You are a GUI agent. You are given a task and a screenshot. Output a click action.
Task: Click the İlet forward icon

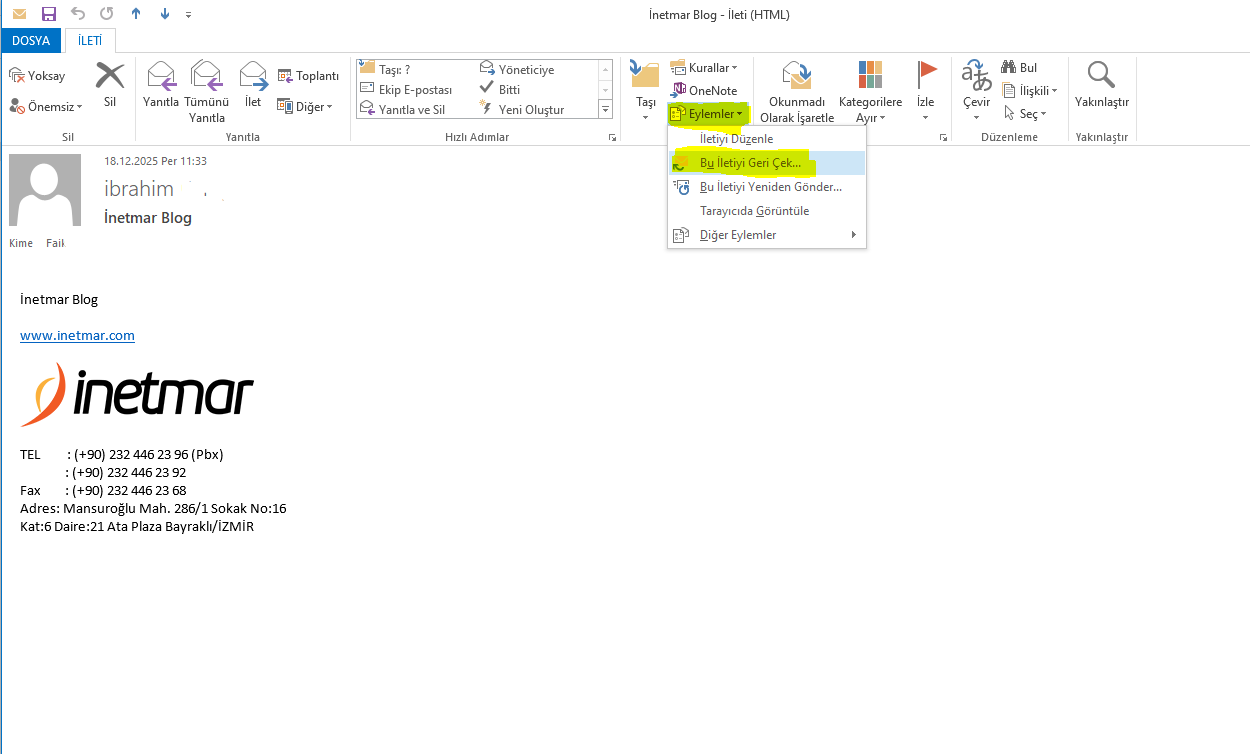[x=253, y=77]
